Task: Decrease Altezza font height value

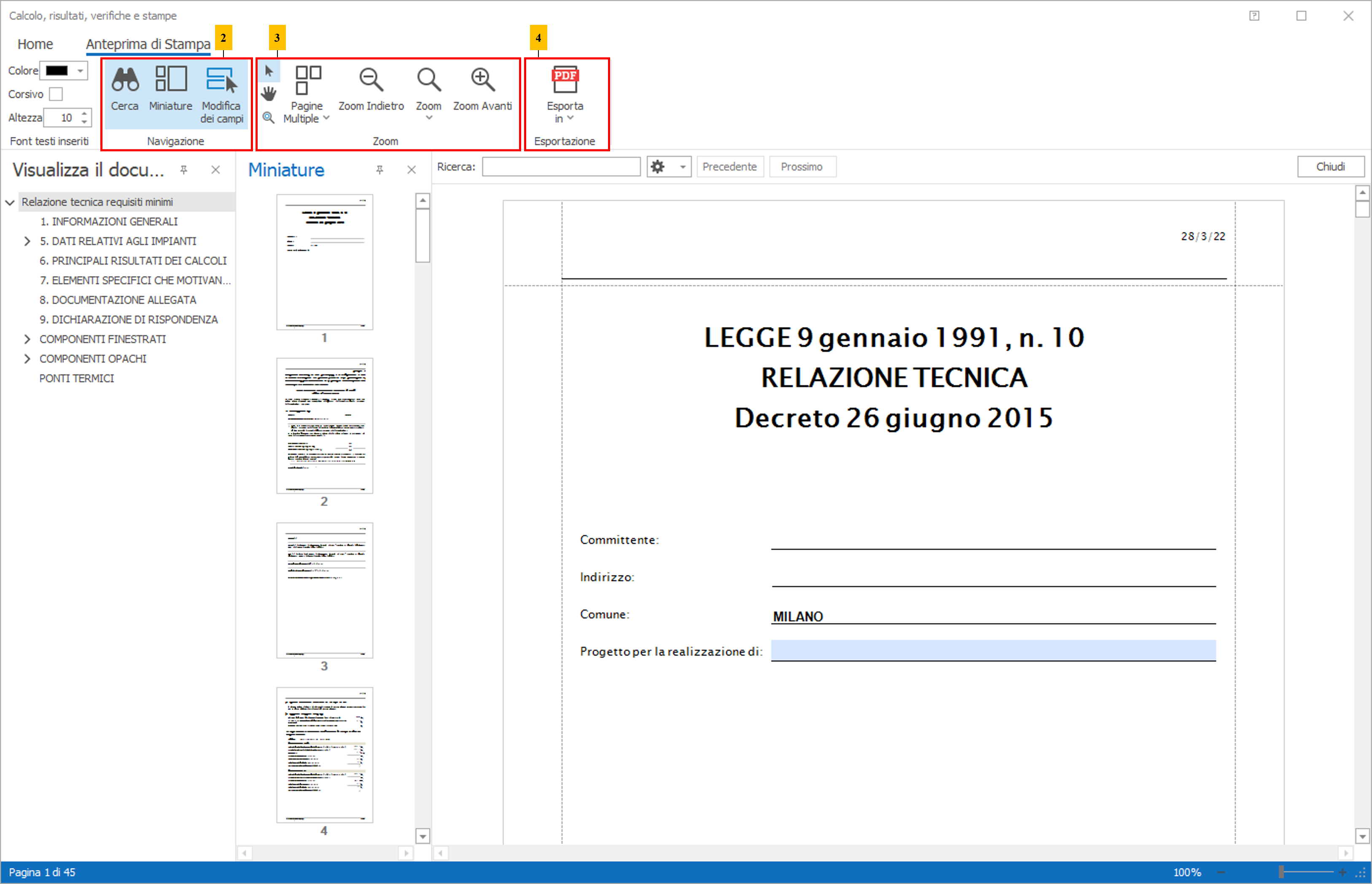Action: tap(84, 122)
